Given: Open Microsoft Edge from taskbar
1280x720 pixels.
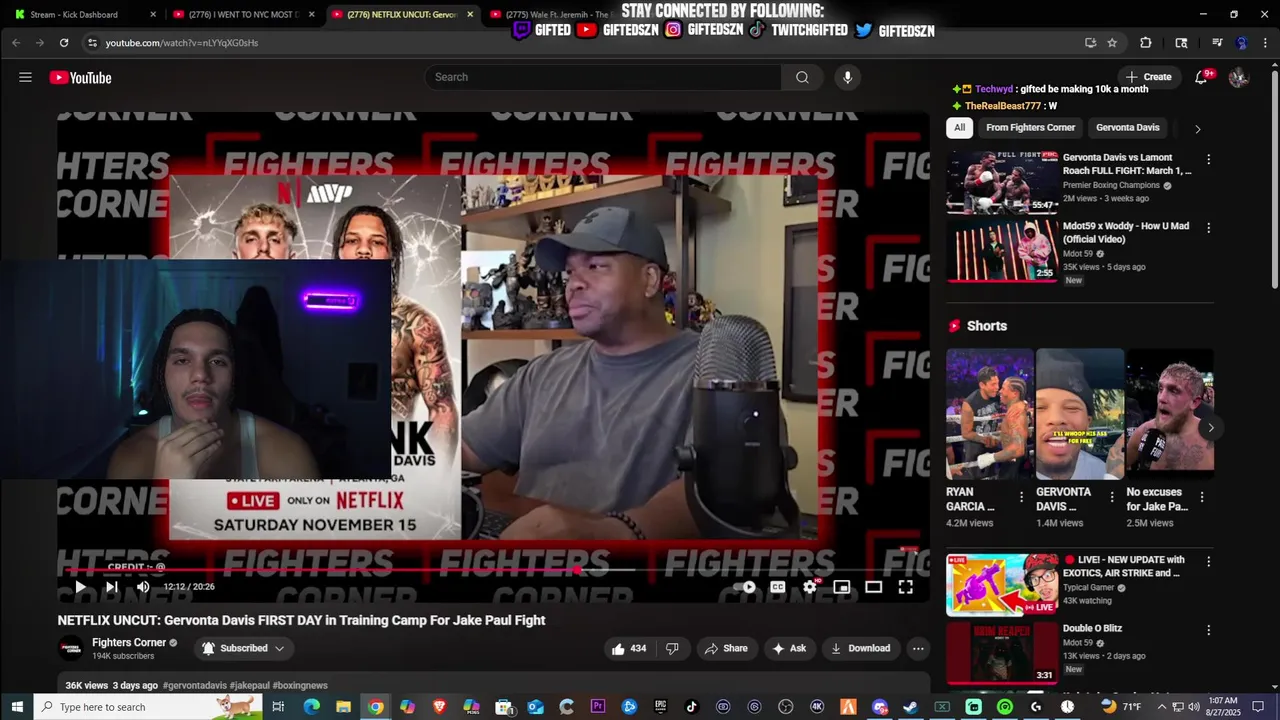Looking at the screenshot, I should point(311,707).
